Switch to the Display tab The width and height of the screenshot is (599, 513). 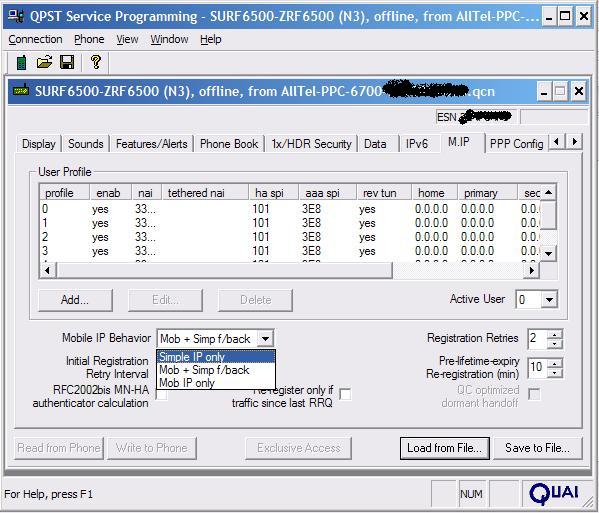(39, 144)
